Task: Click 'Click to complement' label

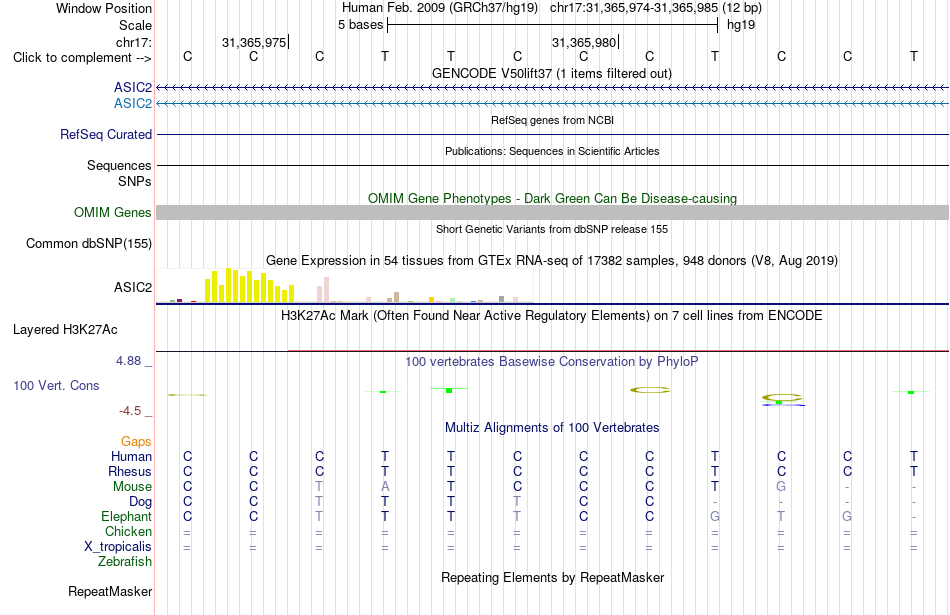Action: [82, 58]
